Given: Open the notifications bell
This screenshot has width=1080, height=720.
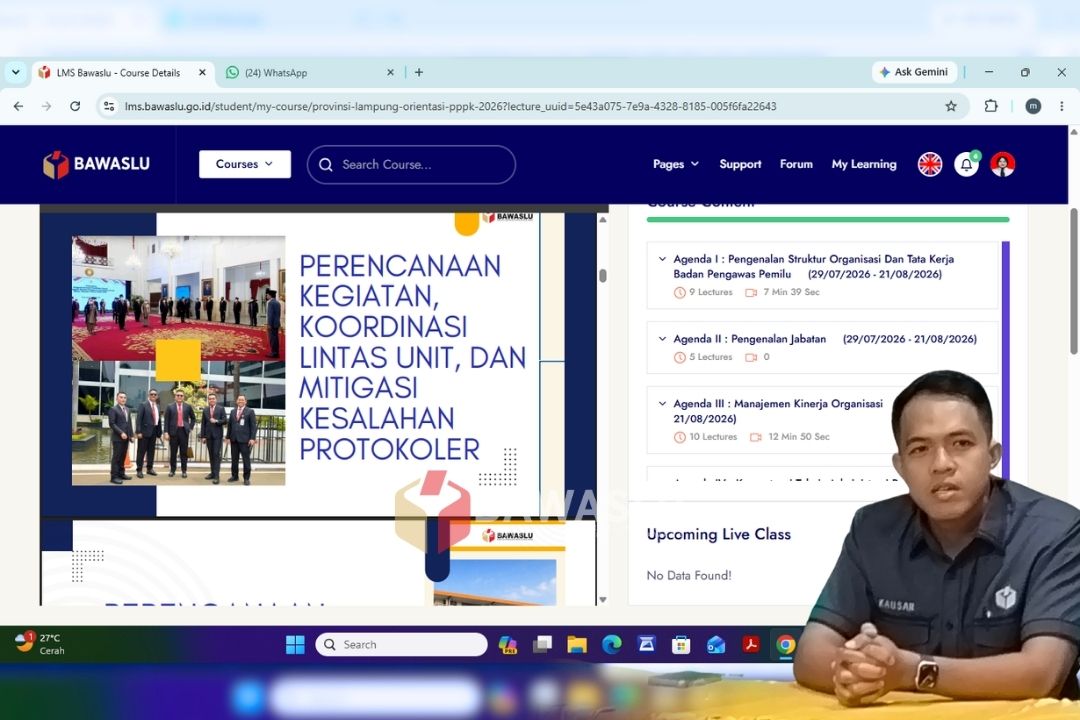Looking at the screenshot, I should click(966, 164).
